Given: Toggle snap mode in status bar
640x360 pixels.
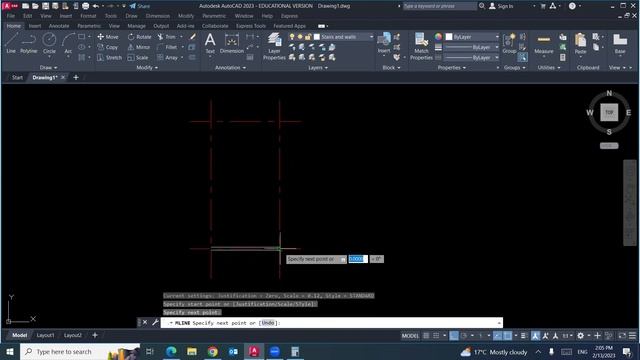Looking at the screenshot, I should point(436,336).
